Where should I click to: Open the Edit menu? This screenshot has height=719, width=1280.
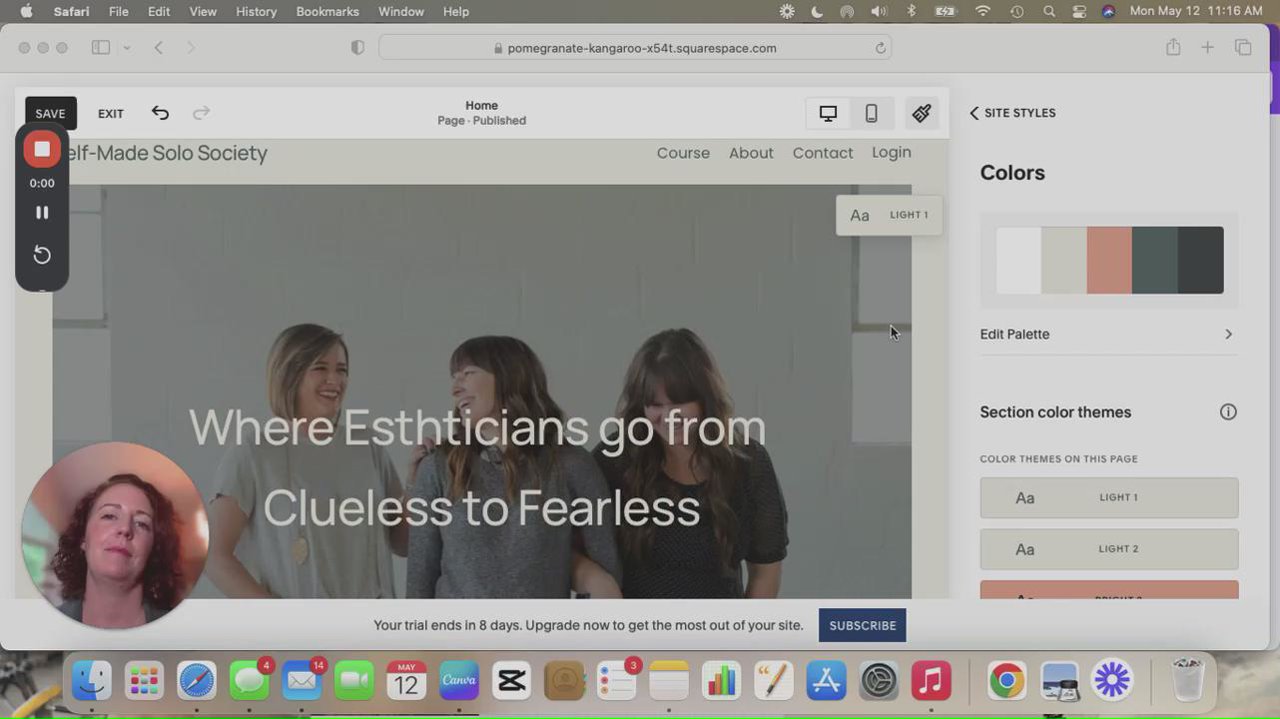tap(159, 11)
